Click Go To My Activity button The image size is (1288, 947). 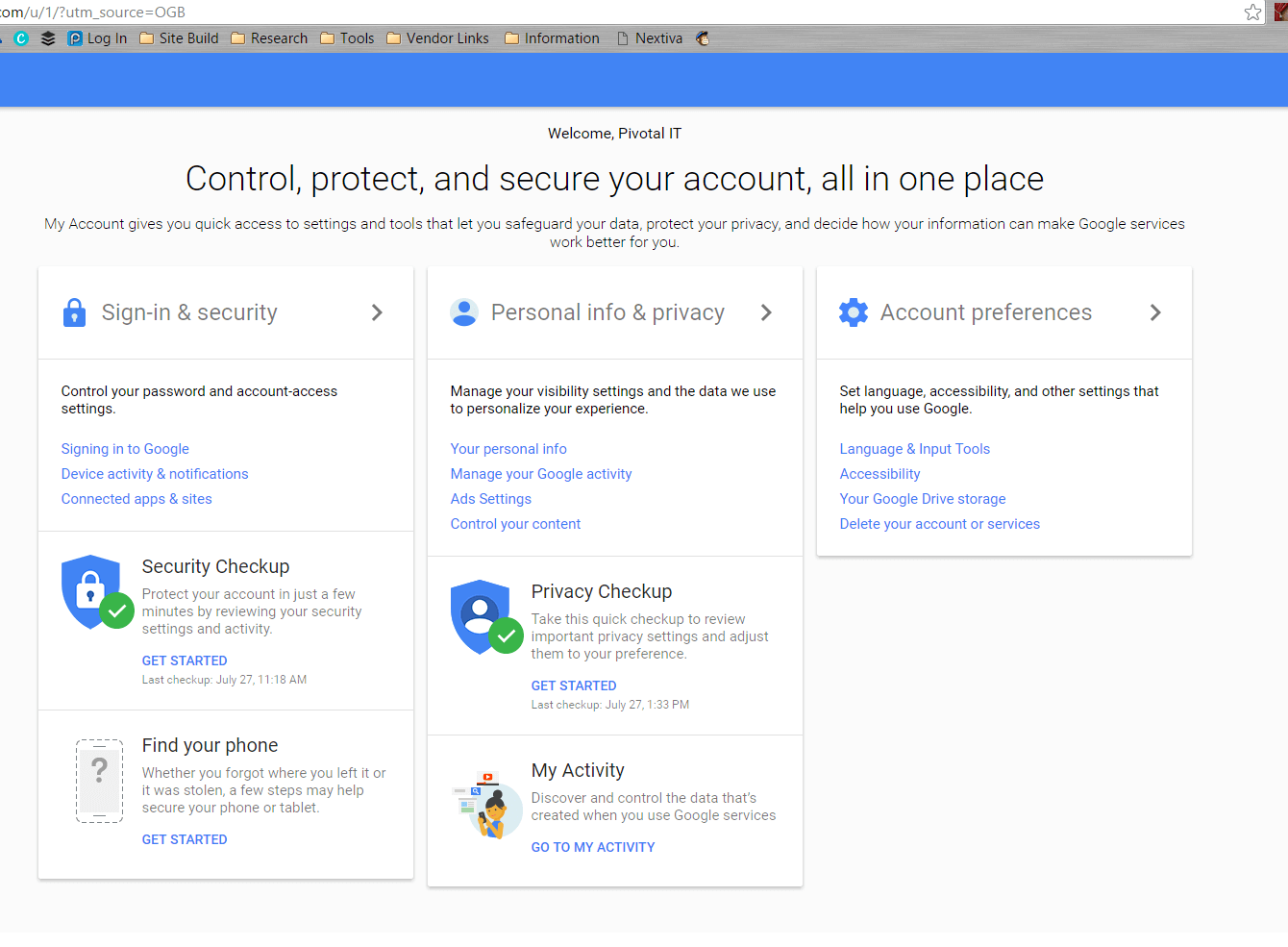click(x=593, y=847)
